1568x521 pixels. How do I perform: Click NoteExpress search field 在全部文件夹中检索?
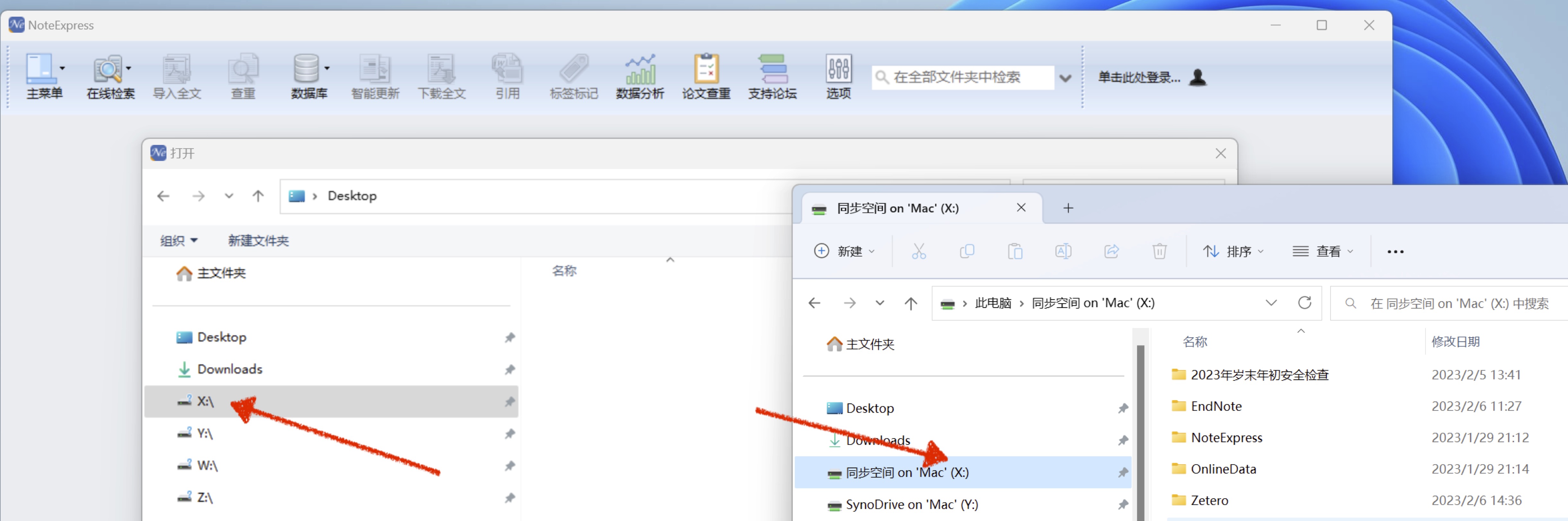pos(963,77)
